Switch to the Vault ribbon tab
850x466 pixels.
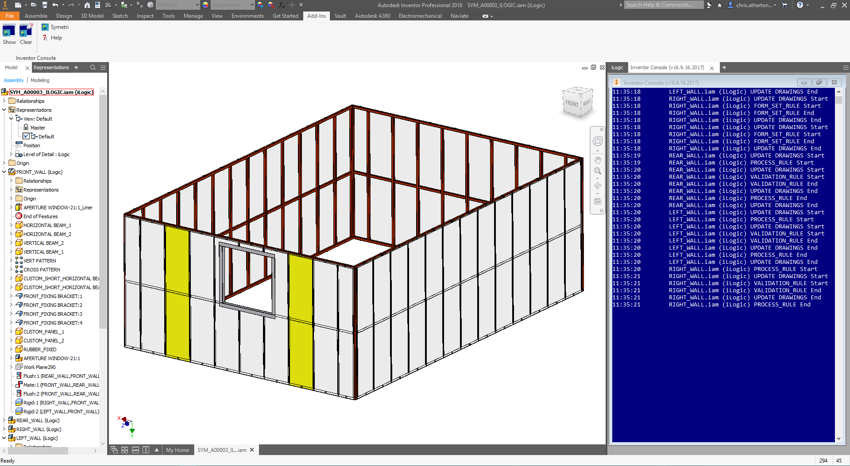[x=340, y=16]
